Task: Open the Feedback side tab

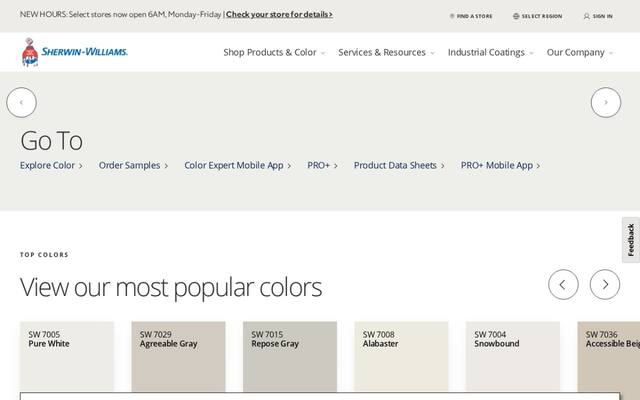Action: 631,240
